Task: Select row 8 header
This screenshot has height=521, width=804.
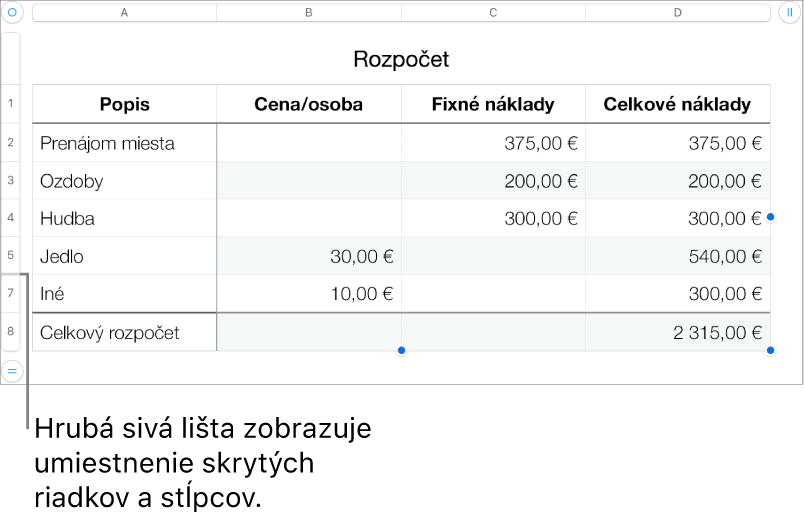Action: pyautogui.click(x=11, y=331)
